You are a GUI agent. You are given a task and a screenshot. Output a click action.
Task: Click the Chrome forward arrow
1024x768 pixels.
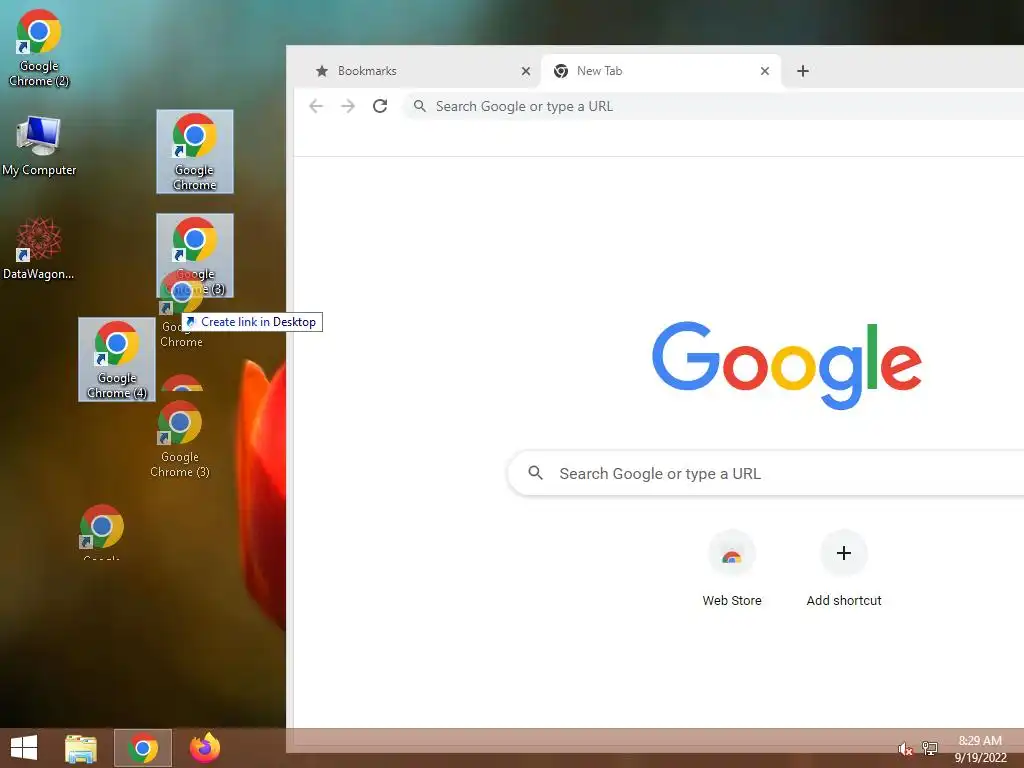[348, 106]
